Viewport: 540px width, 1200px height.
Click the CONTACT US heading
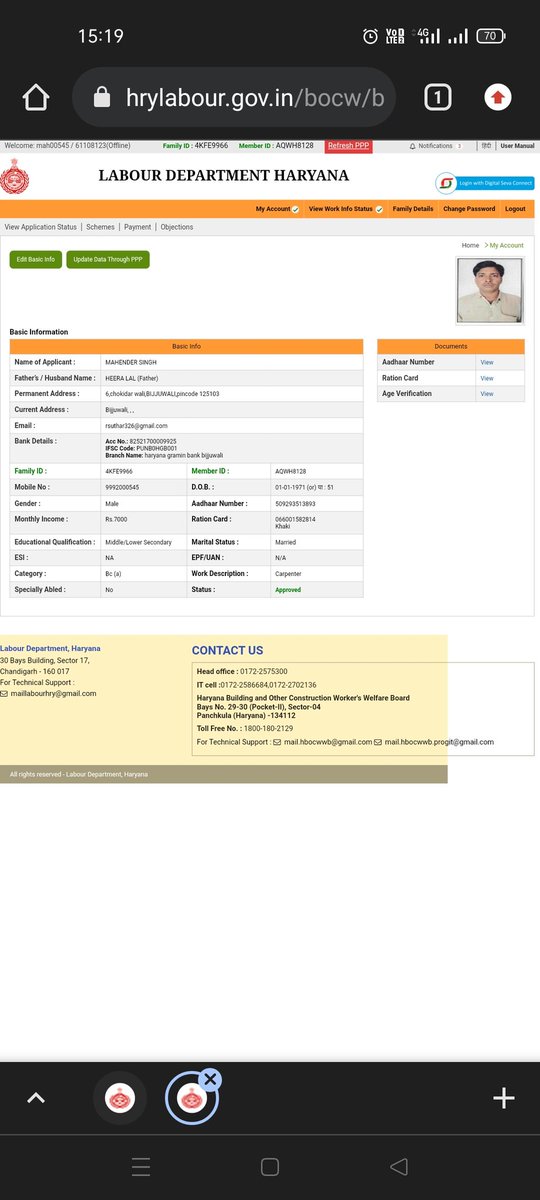[x=228, y=650]
